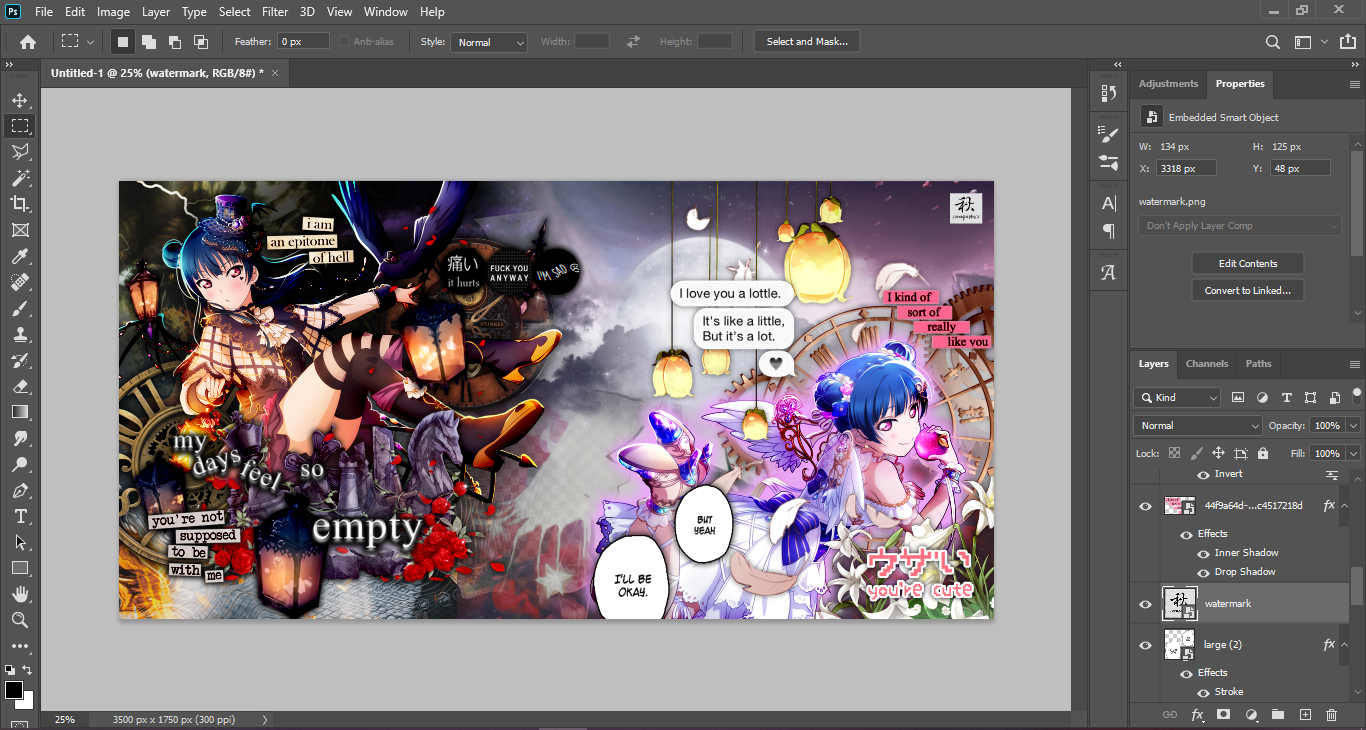Select the Rectangle shape tool
The width and height of the screenshot is (1366, 730).
point(19,568)
